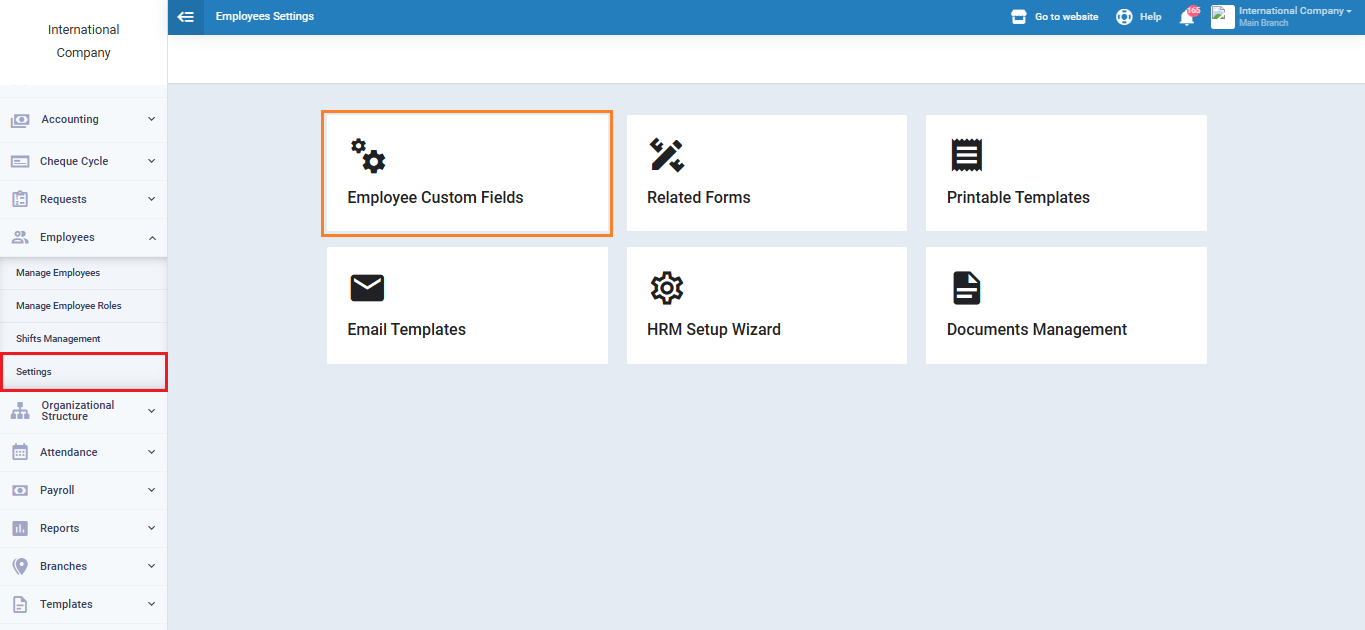Collapse sidebar using the top-left arrow icon

(186, 17)
